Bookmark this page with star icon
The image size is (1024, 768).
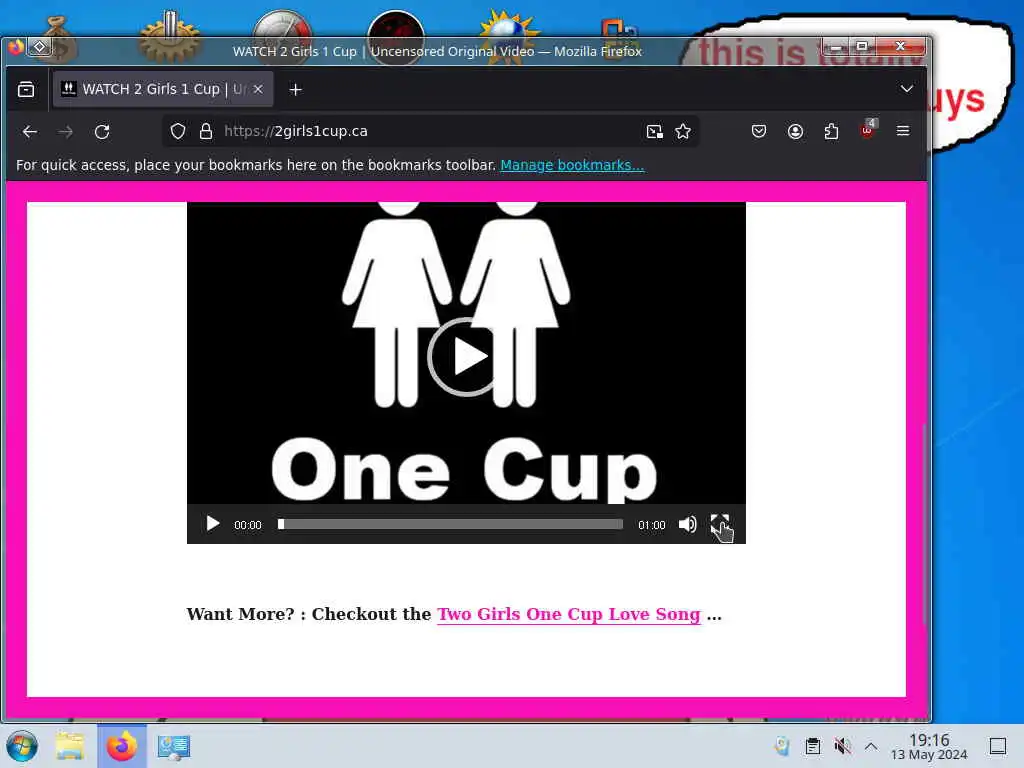coord(683,131)
